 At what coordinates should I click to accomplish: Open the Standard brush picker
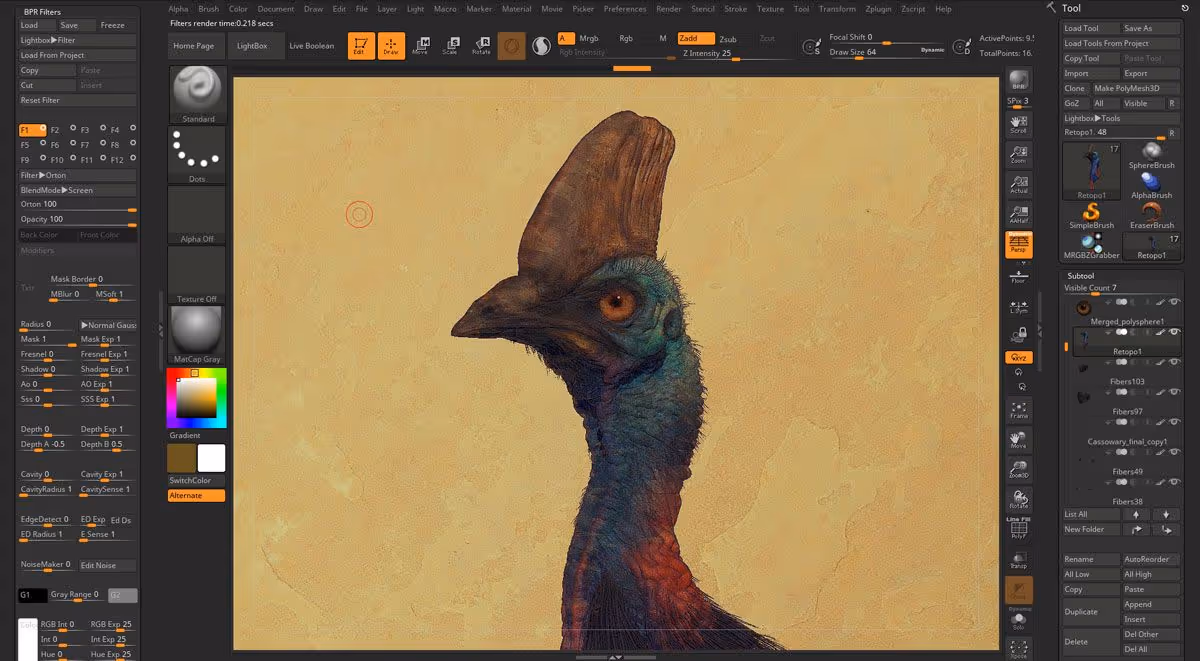pyautogui.click(x=197, y=95)
